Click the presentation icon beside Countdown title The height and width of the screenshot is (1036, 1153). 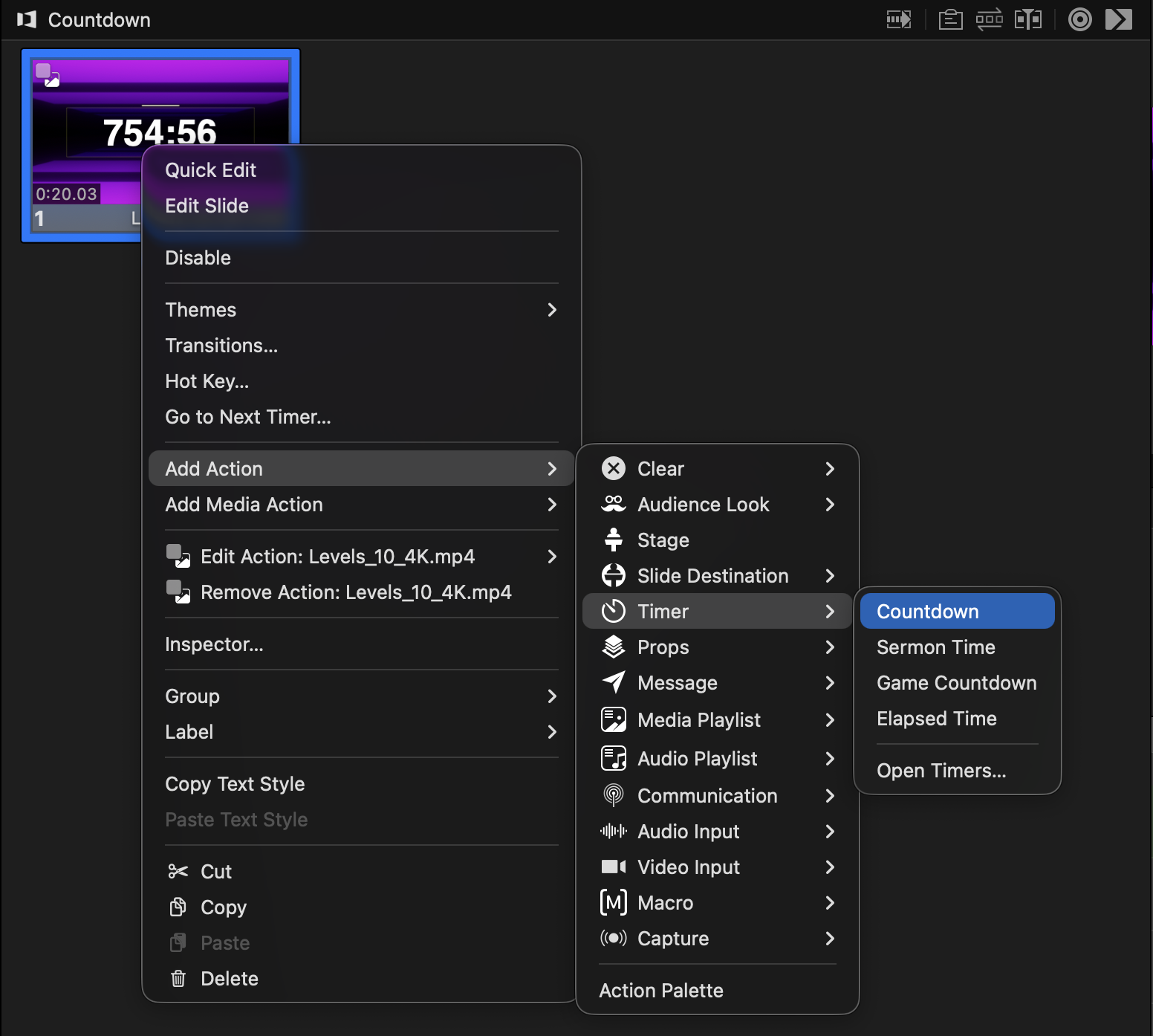[27, 19]
